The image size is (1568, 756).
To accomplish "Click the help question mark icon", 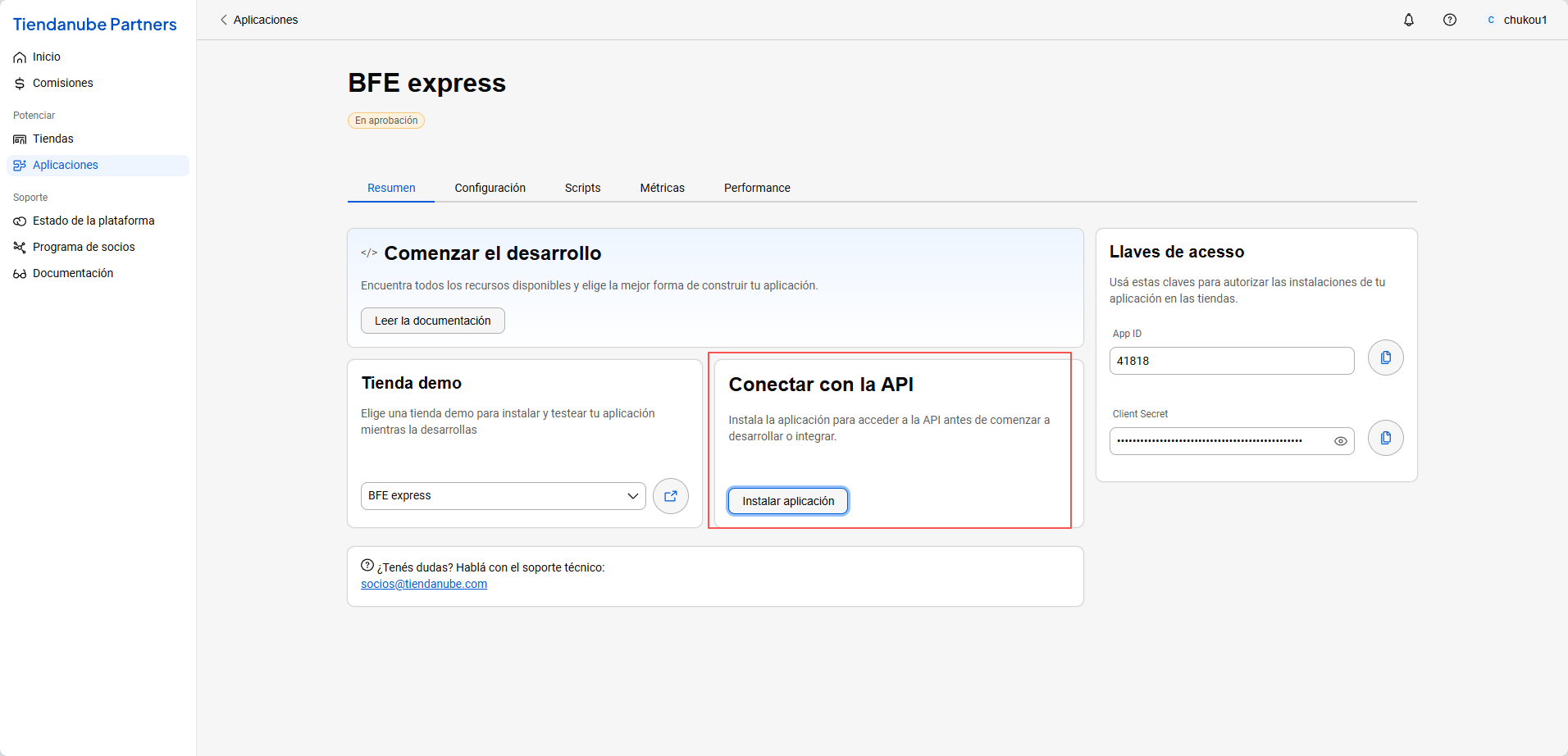I will [x=1450, y=20].
